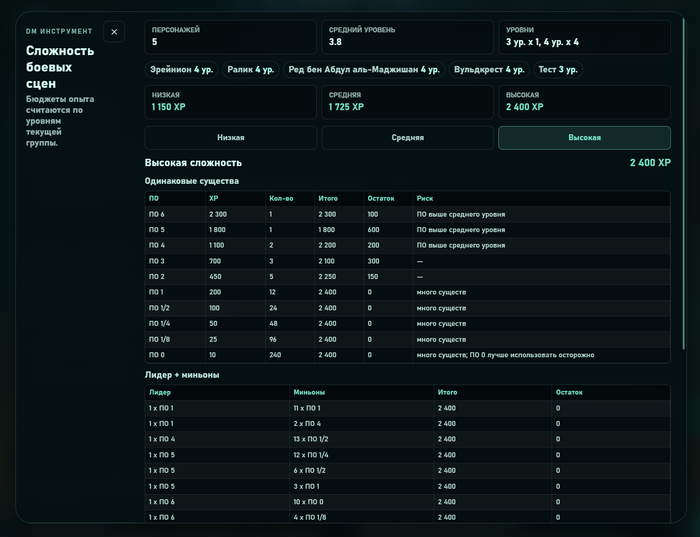This screenshot has height=537, width=700.
Task: Open the Низкая 1 150 XP card
Action: coord(230,102)
